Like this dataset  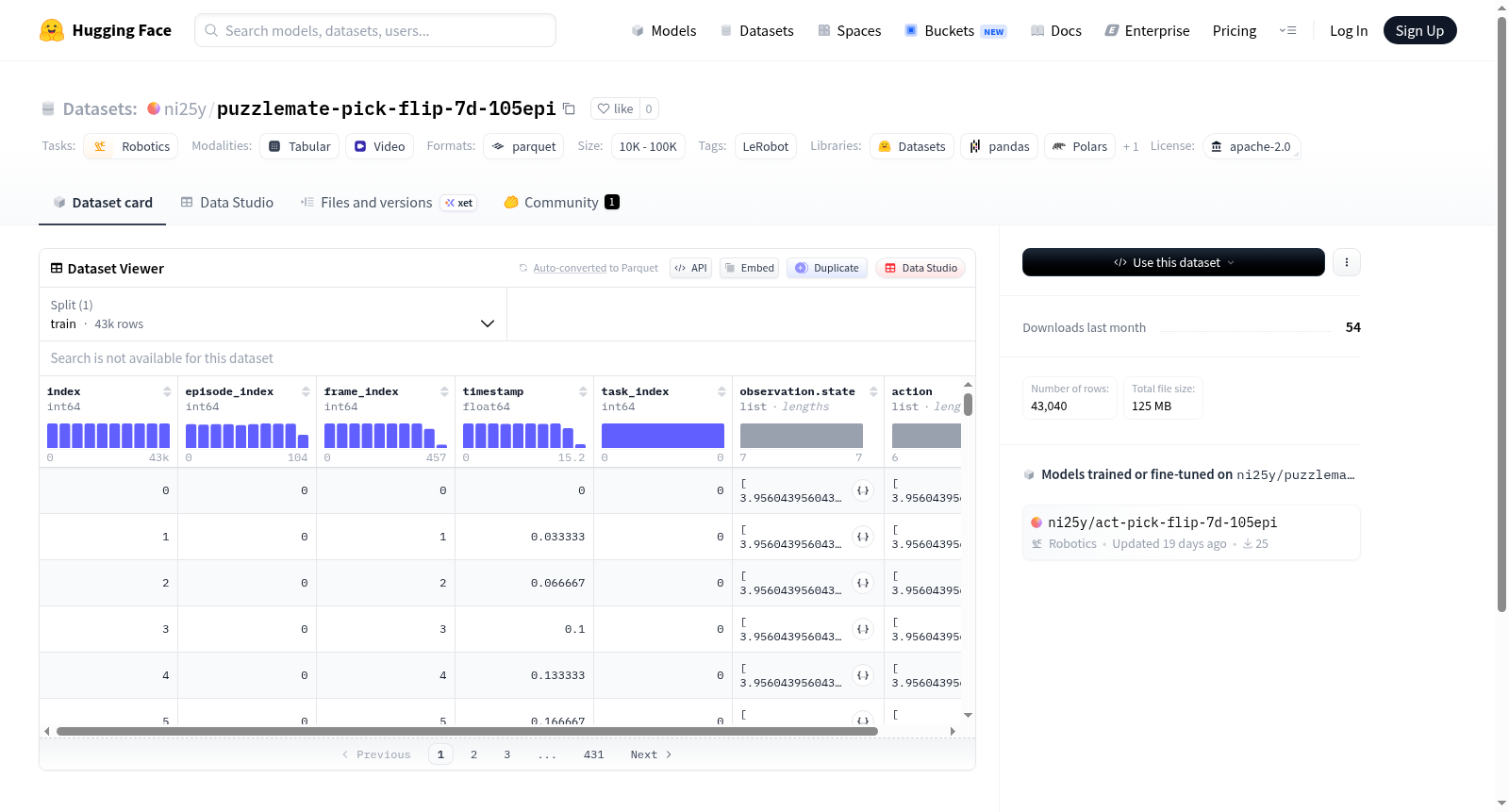(x=615, y=108)
